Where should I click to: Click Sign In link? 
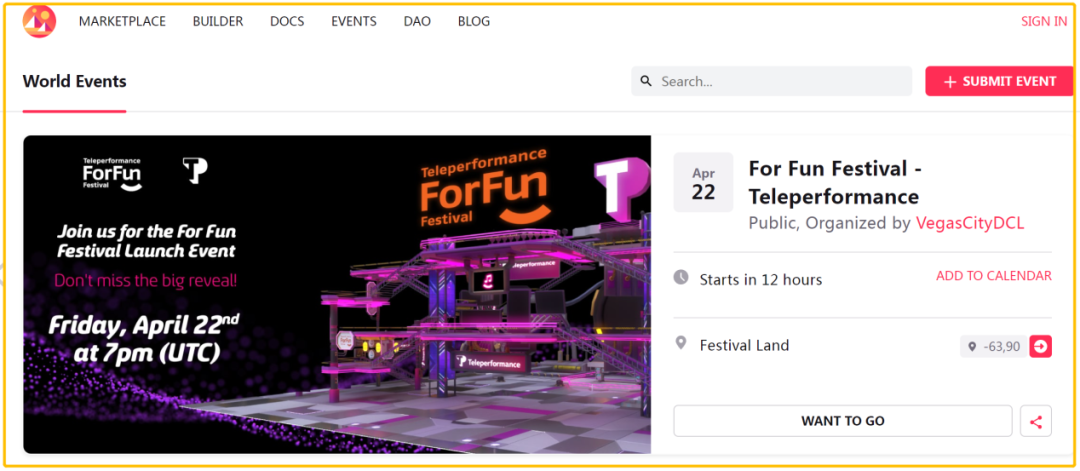coord(1044,21)
